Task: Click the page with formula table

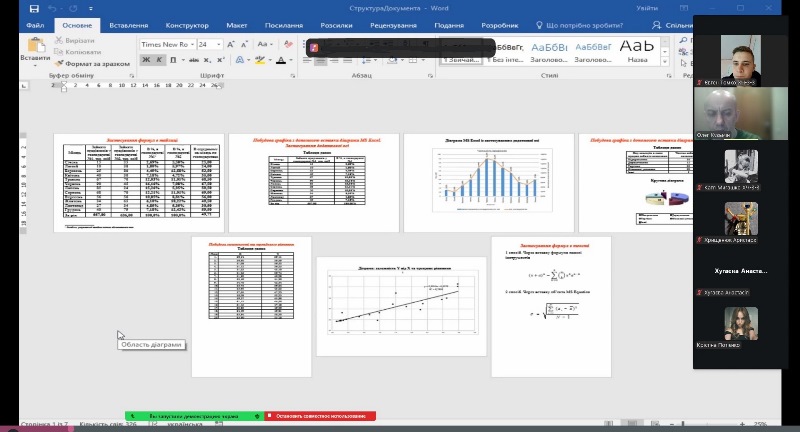Action: tap(139, 183)
